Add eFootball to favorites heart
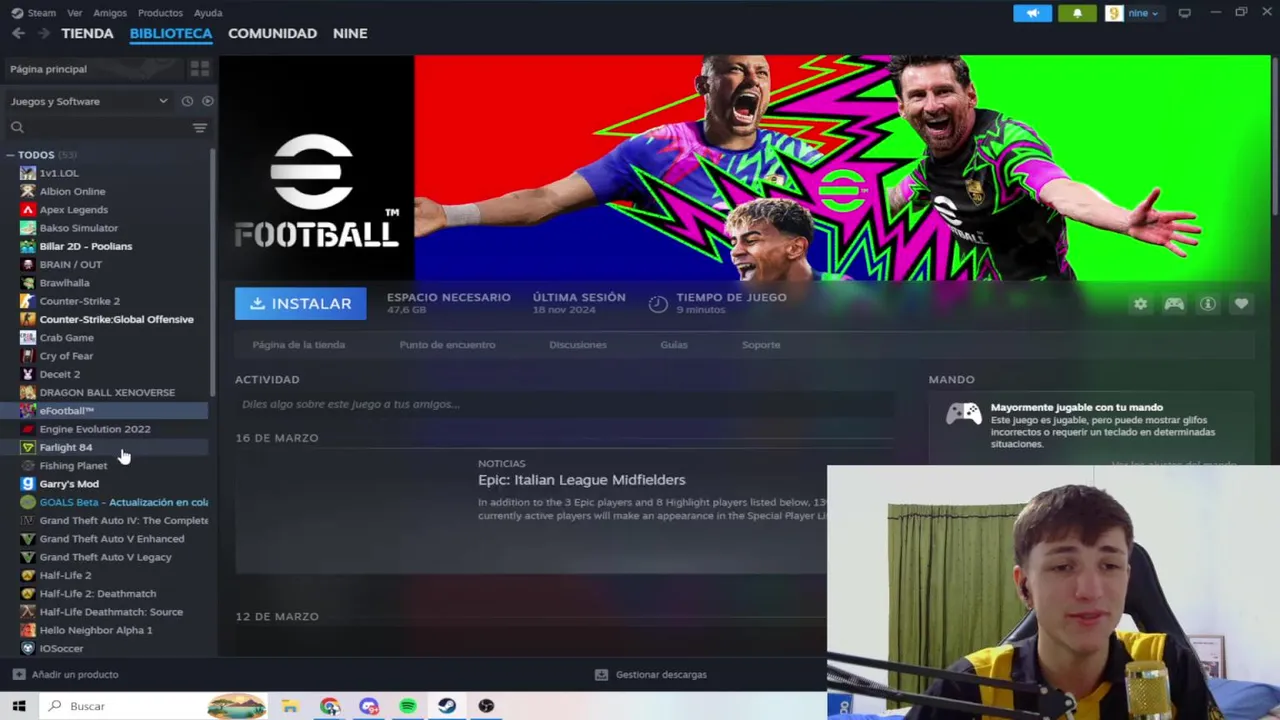The image size is (1280, 720). (x=1241, y=304)
